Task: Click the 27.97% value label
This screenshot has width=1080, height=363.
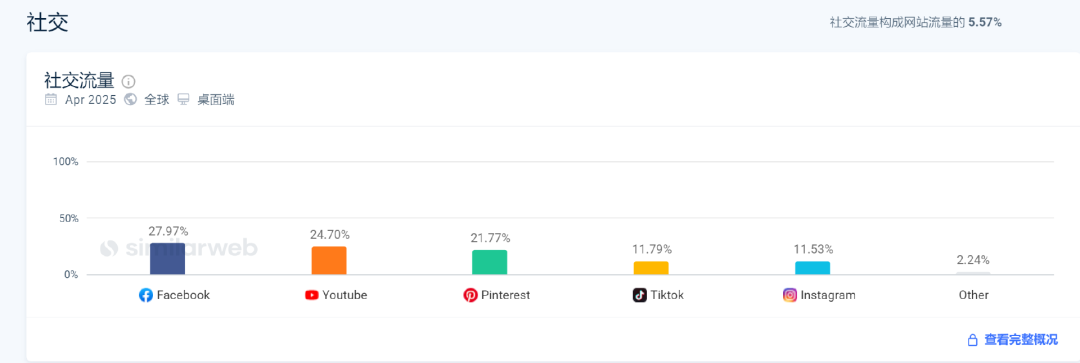Action: 168,231
